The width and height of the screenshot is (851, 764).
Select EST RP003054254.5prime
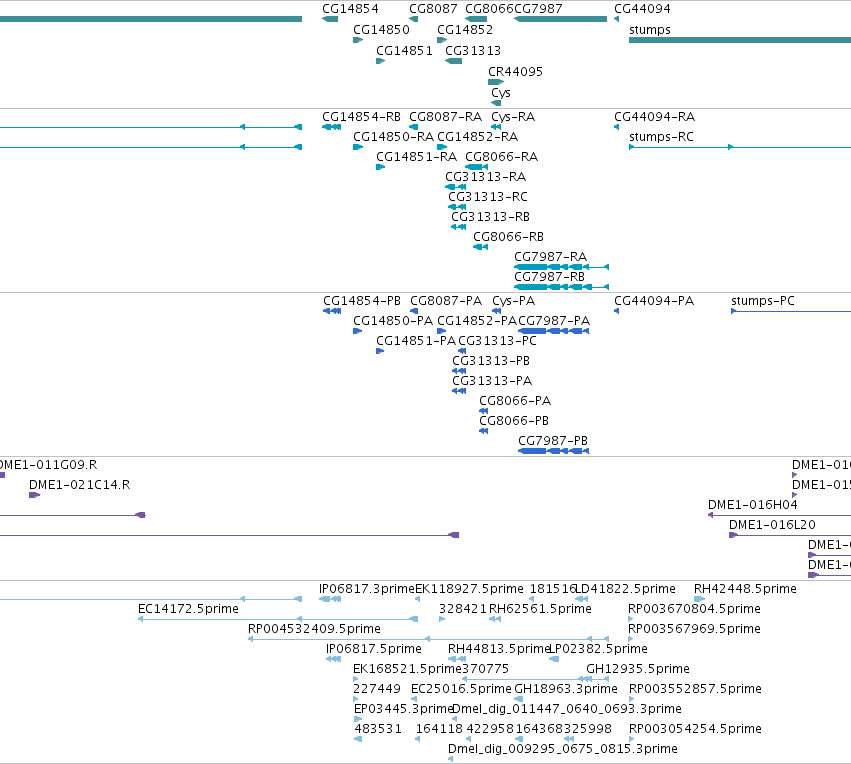695,729
